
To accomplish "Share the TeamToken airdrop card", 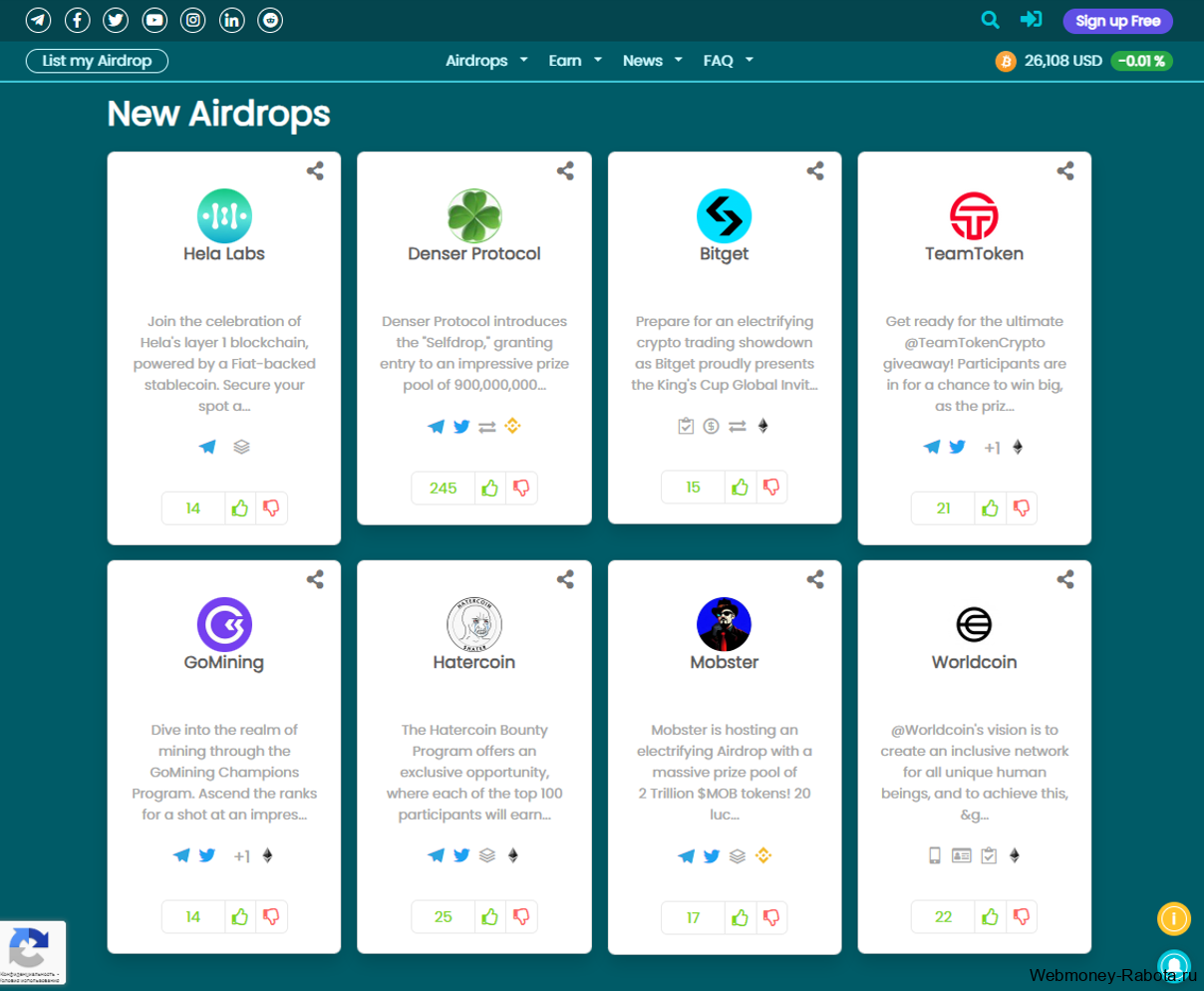I will click(x=1065, y=170).
